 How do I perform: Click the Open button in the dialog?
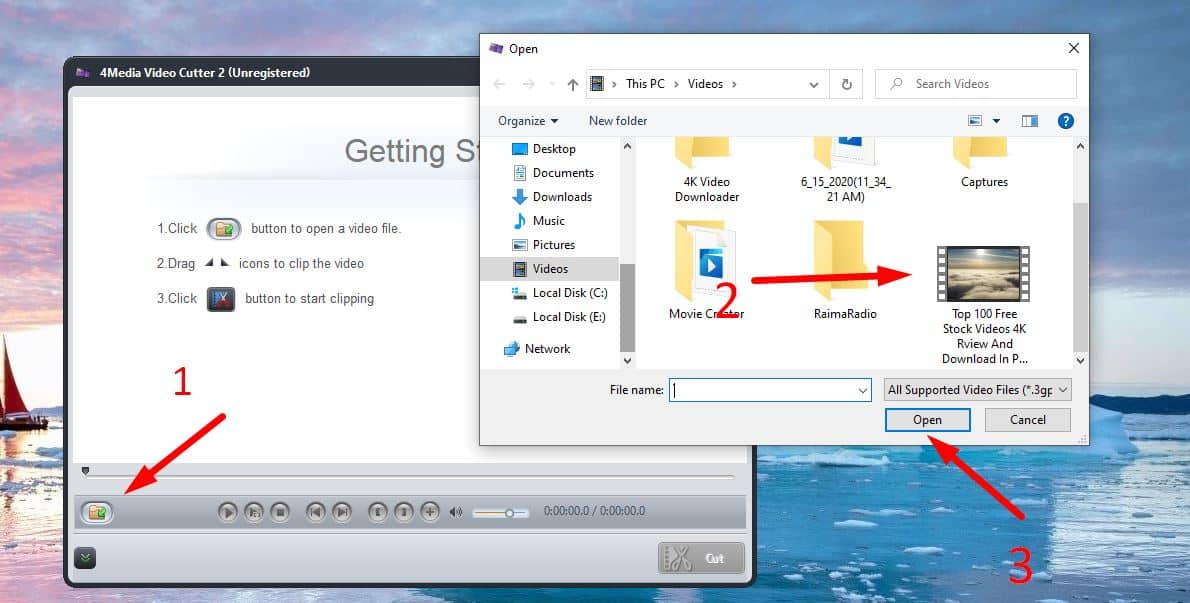coord(927,419)
